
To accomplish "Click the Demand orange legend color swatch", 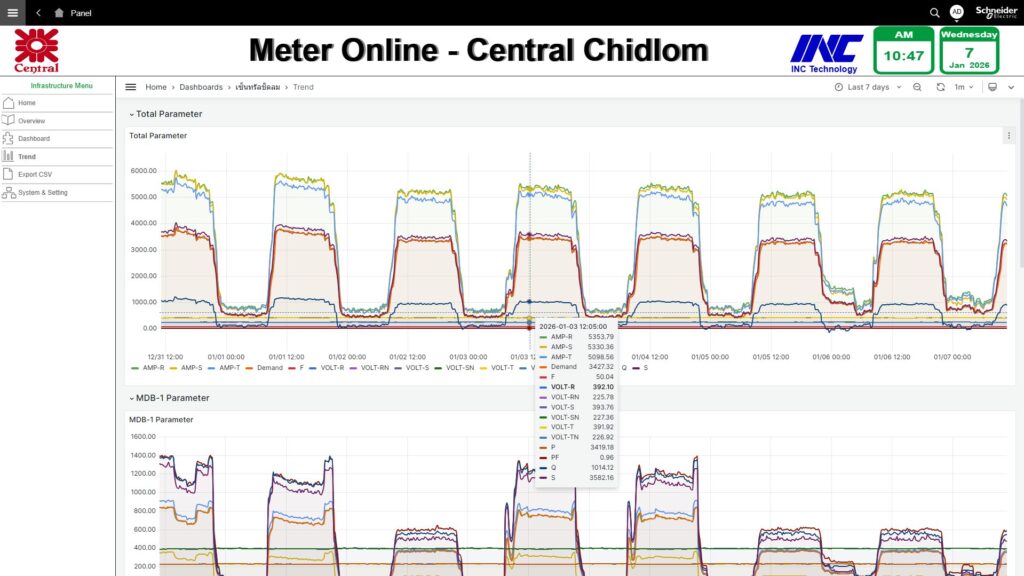I will coord(249,368).
